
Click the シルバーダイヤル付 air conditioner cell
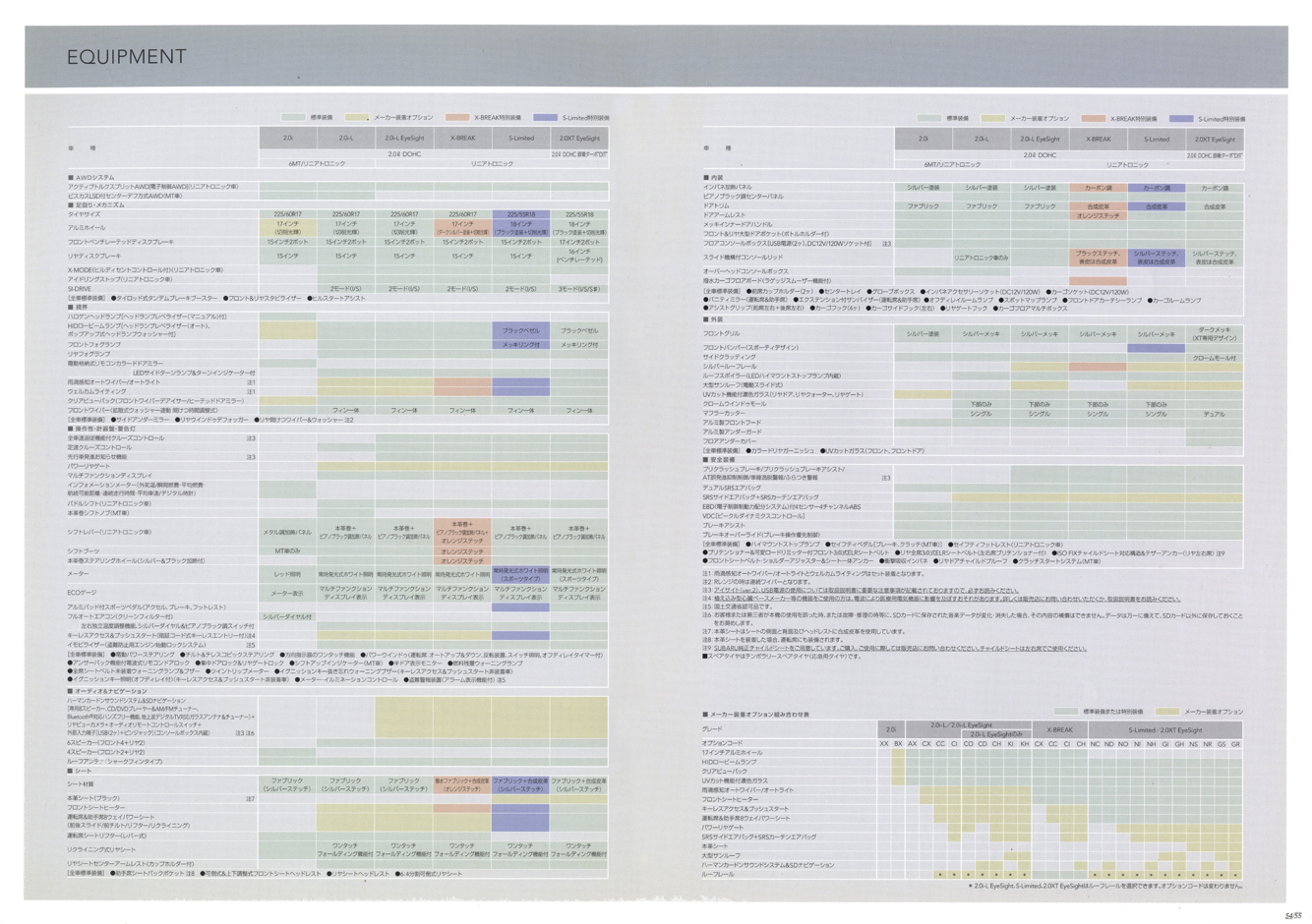pyautogui.click(x=287, y=616)
